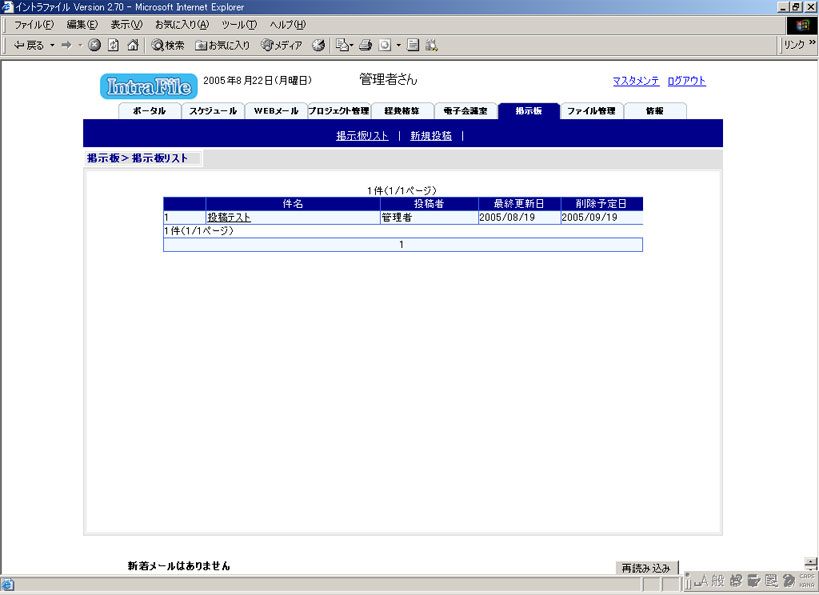Refresh the page with the refresh icon

tap(113, 45)
